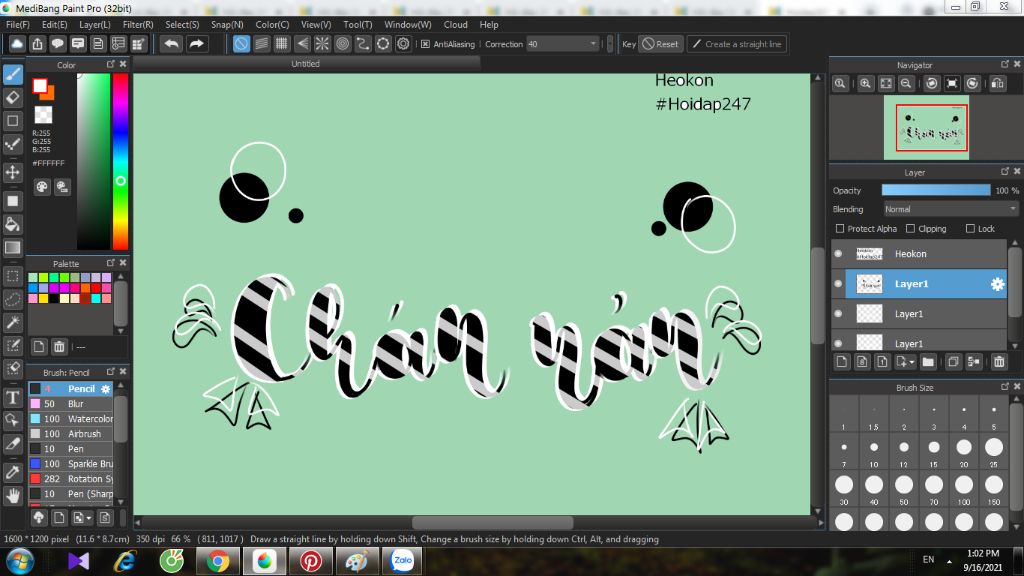
Task: Zoom in using the Navigator magnifier plus
Action: coord(865,84)
